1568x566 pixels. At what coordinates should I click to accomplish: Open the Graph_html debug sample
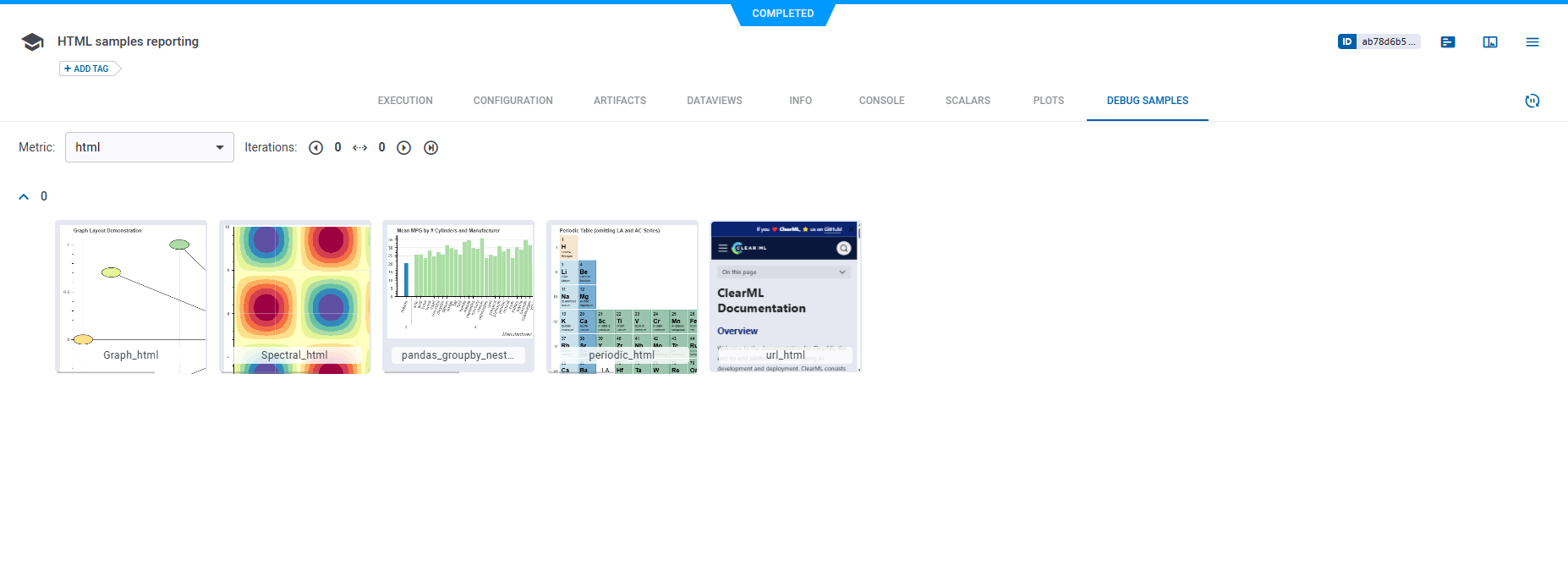coord(131,296)
